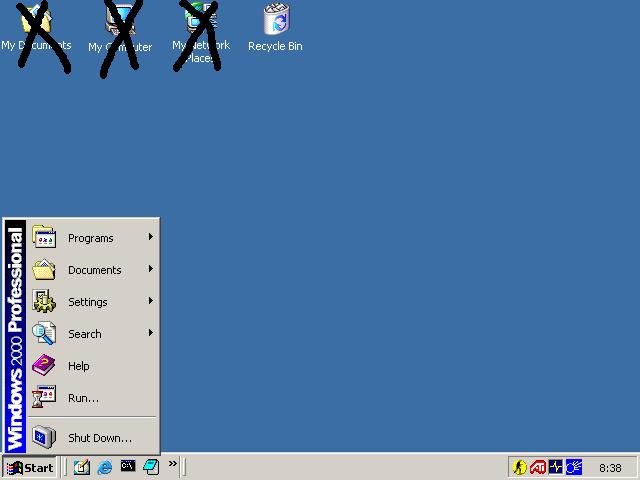The width and height of the screenshot is (640, 480).
Task: Choose Shut Down... in the Start menu
Action: coord(93,438)
